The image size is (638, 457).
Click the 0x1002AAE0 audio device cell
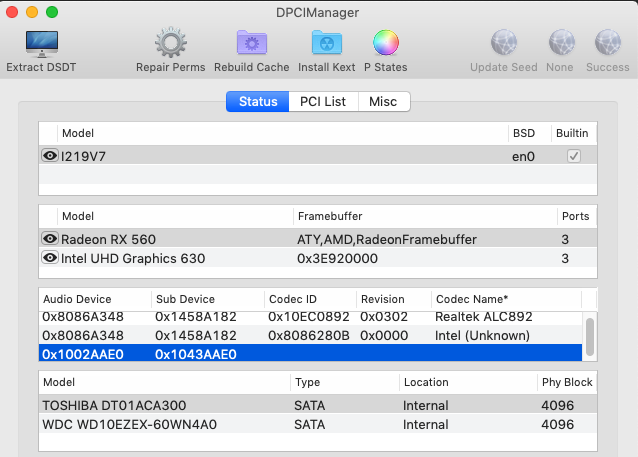[x=83, y=354]
